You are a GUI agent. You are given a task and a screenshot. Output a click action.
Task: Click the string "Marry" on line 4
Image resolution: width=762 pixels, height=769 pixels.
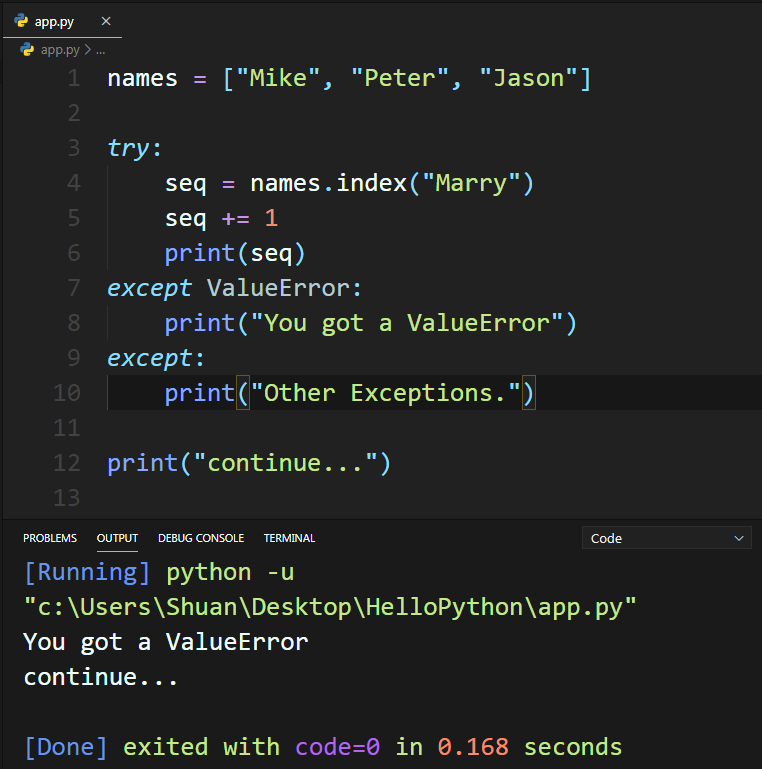point(471,183)
